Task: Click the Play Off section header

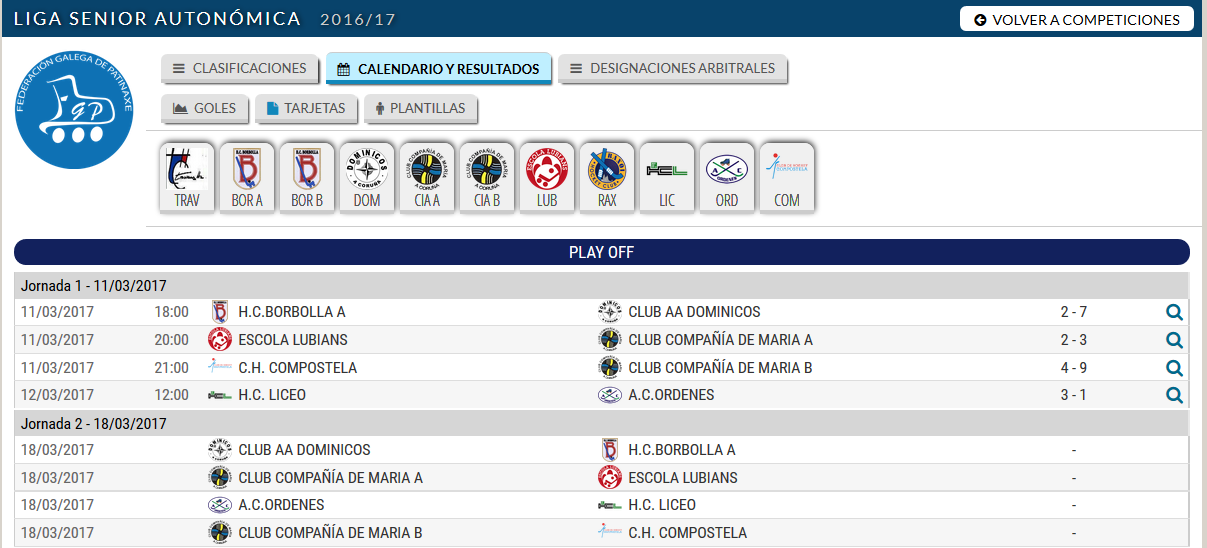Action: click(602, 252)
